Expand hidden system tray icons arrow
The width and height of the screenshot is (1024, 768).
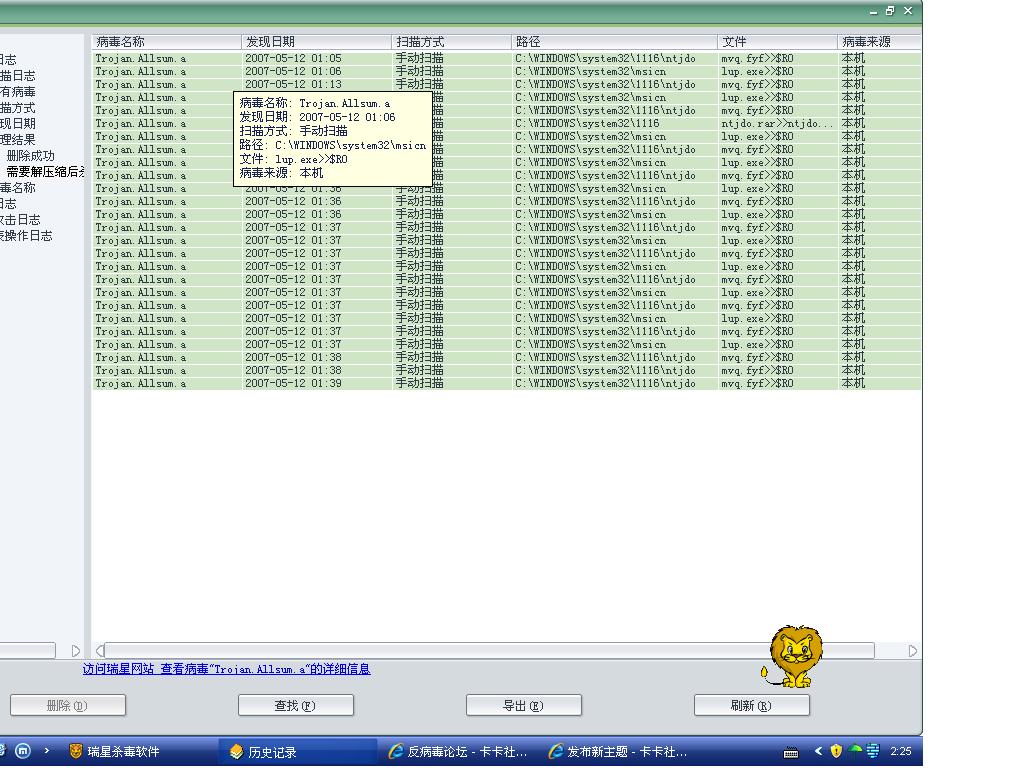818,752
